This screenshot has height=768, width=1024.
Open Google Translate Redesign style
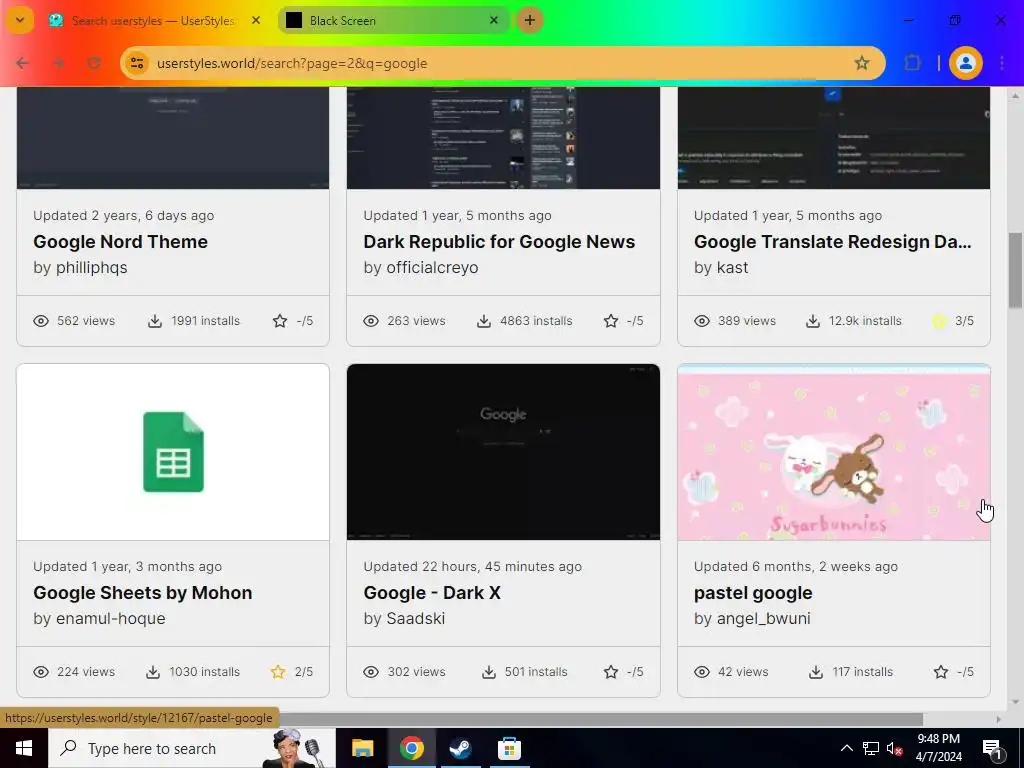tap(833, 242)
